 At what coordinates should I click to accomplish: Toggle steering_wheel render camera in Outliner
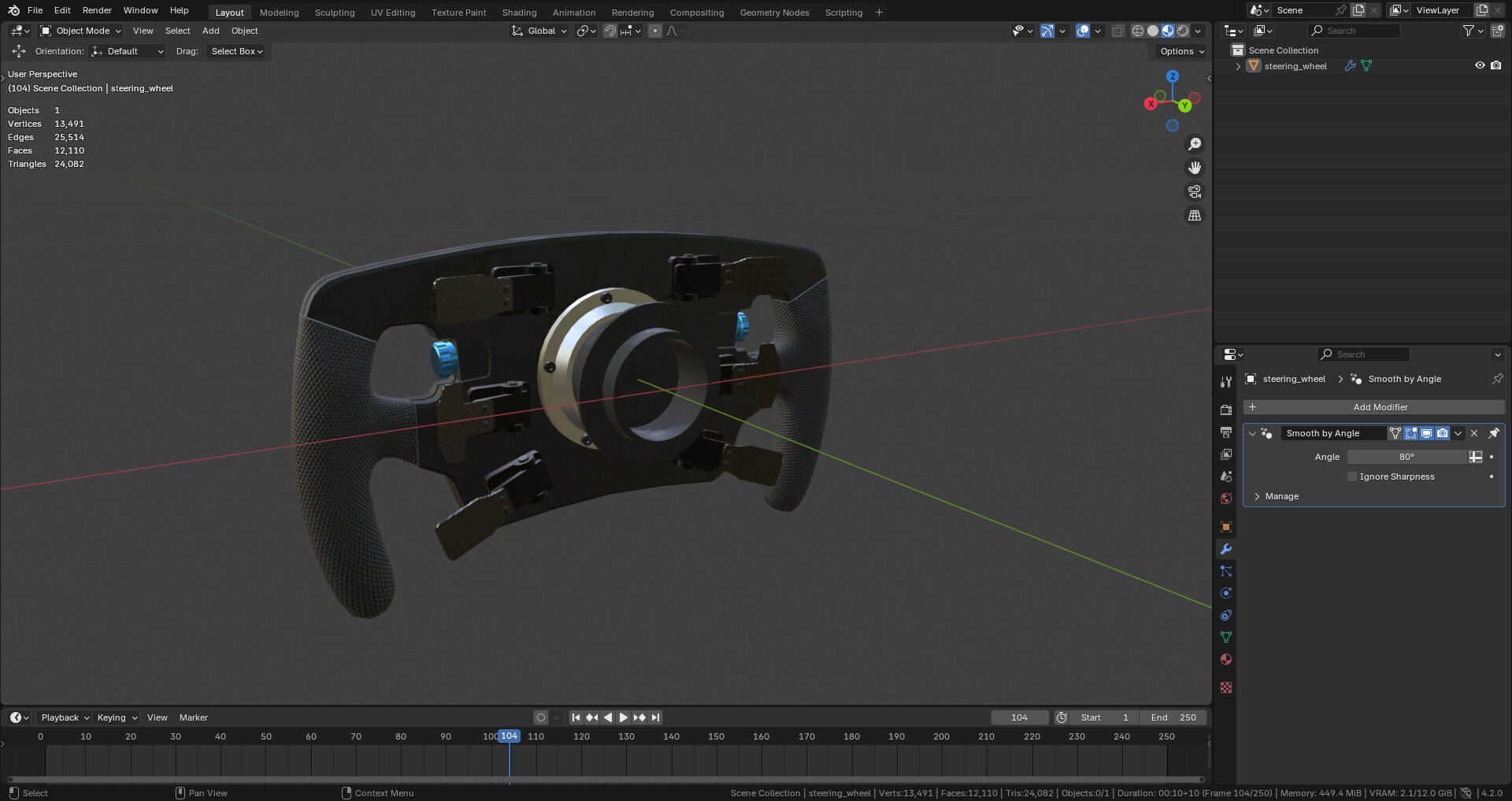coord(1495,65)
